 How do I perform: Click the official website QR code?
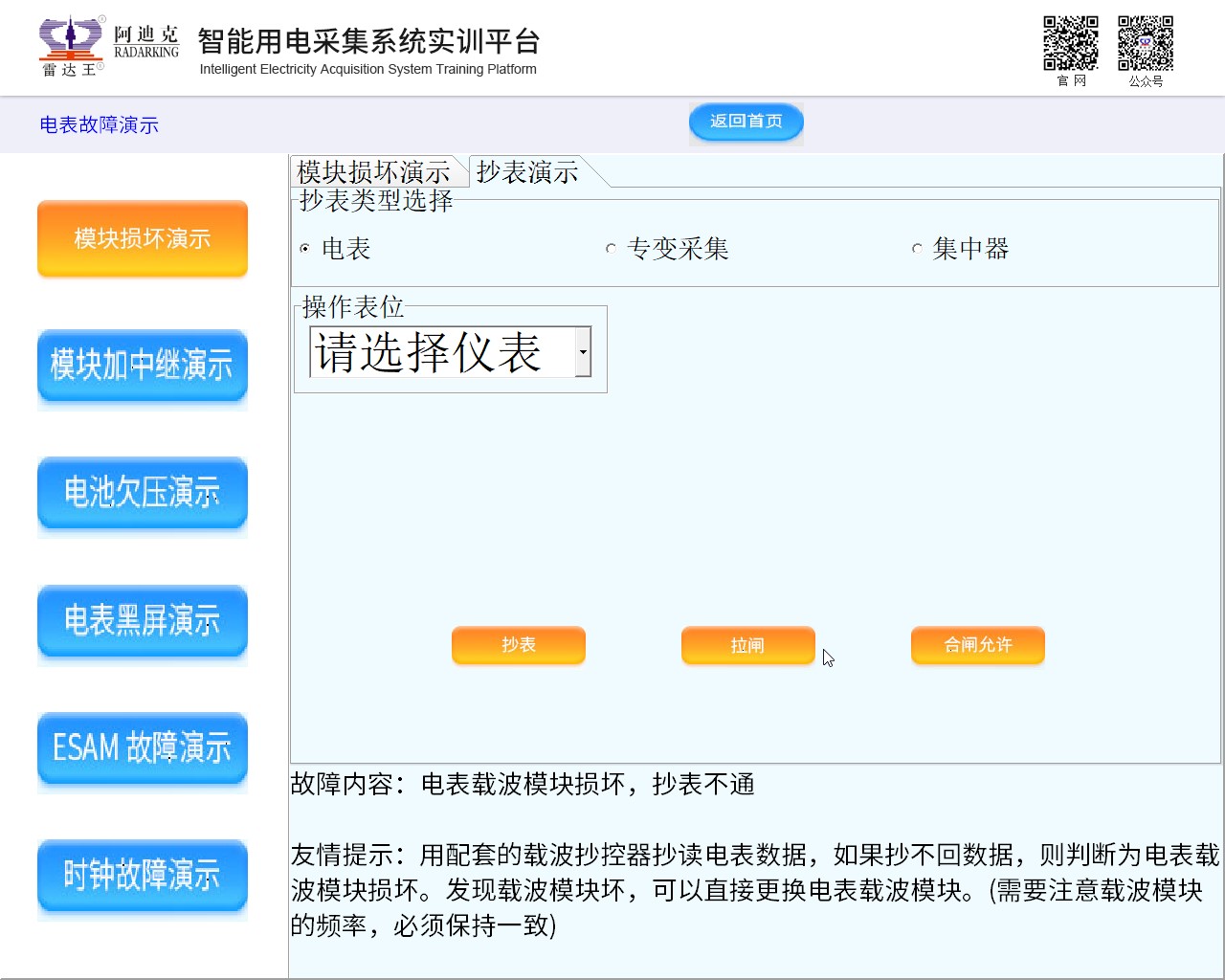point(1070,43)
